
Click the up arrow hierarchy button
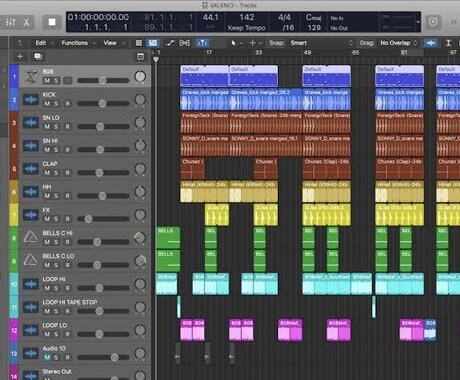20,43
